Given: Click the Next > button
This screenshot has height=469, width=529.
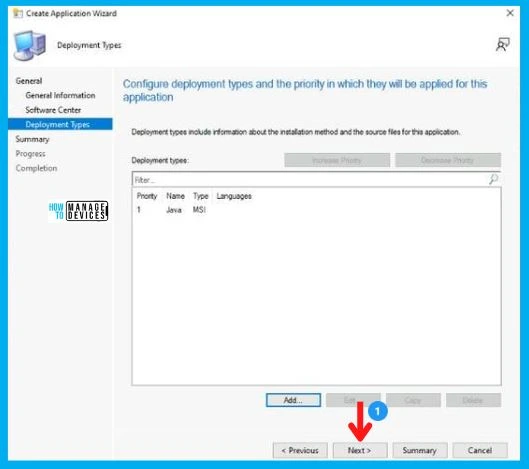Looking at the screenshot, I should click(360, 450).
